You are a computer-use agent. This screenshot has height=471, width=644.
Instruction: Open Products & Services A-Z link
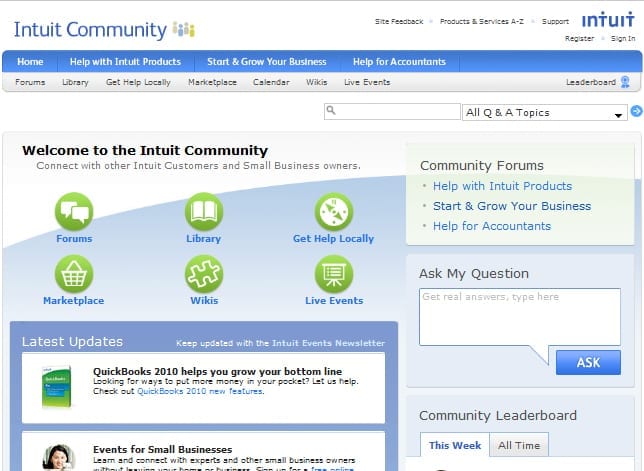(x=482, y=21)
